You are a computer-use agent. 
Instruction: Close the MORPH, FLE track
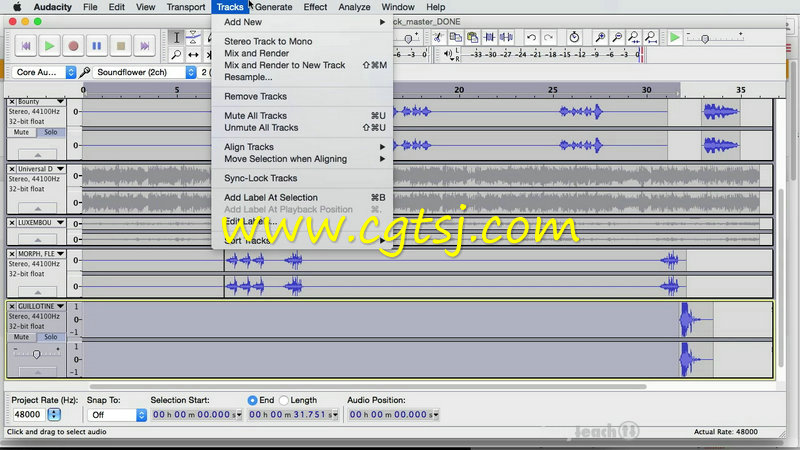[12, 254]
